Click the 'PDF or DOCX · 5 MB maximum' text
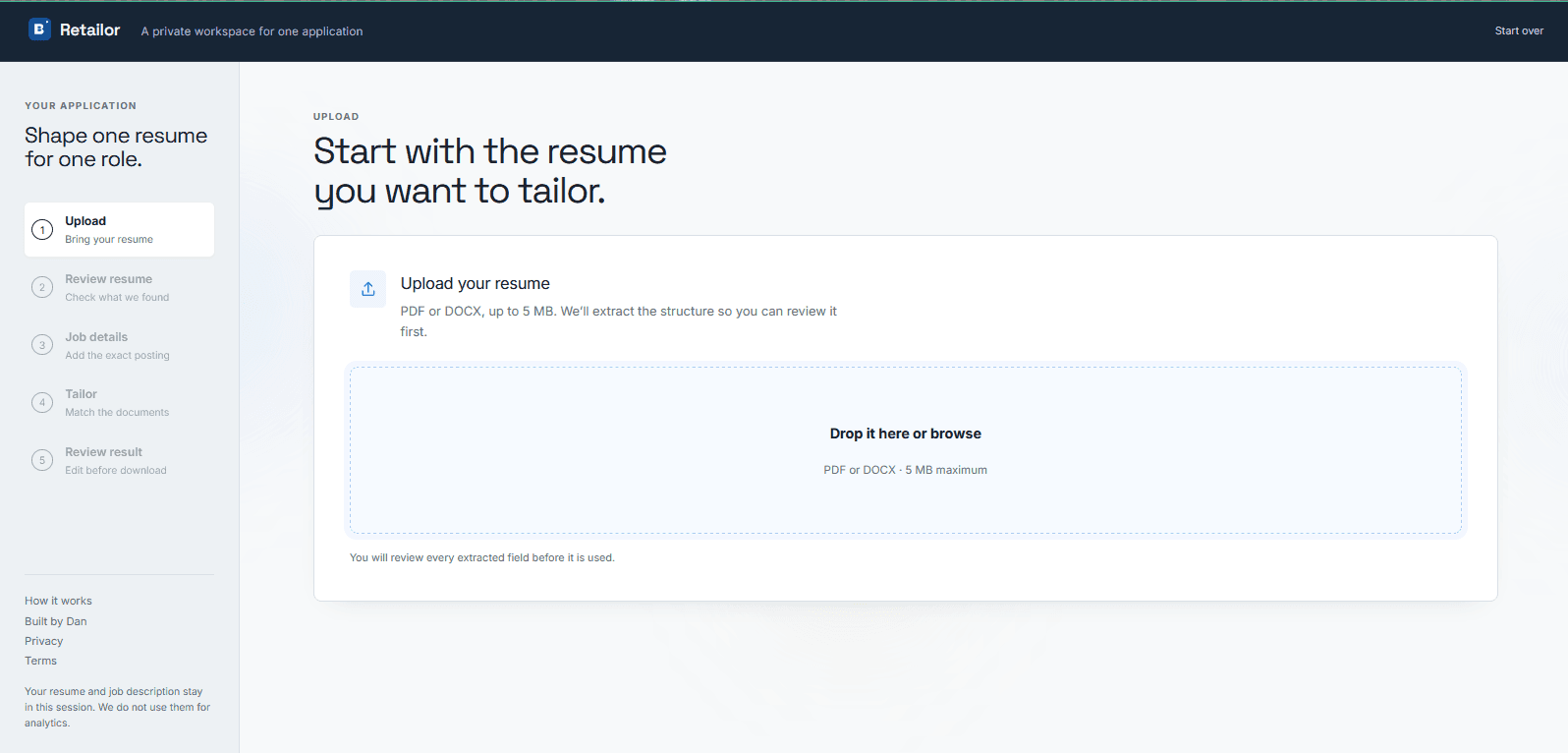The image size is (1568, 753). coord(906,470)
